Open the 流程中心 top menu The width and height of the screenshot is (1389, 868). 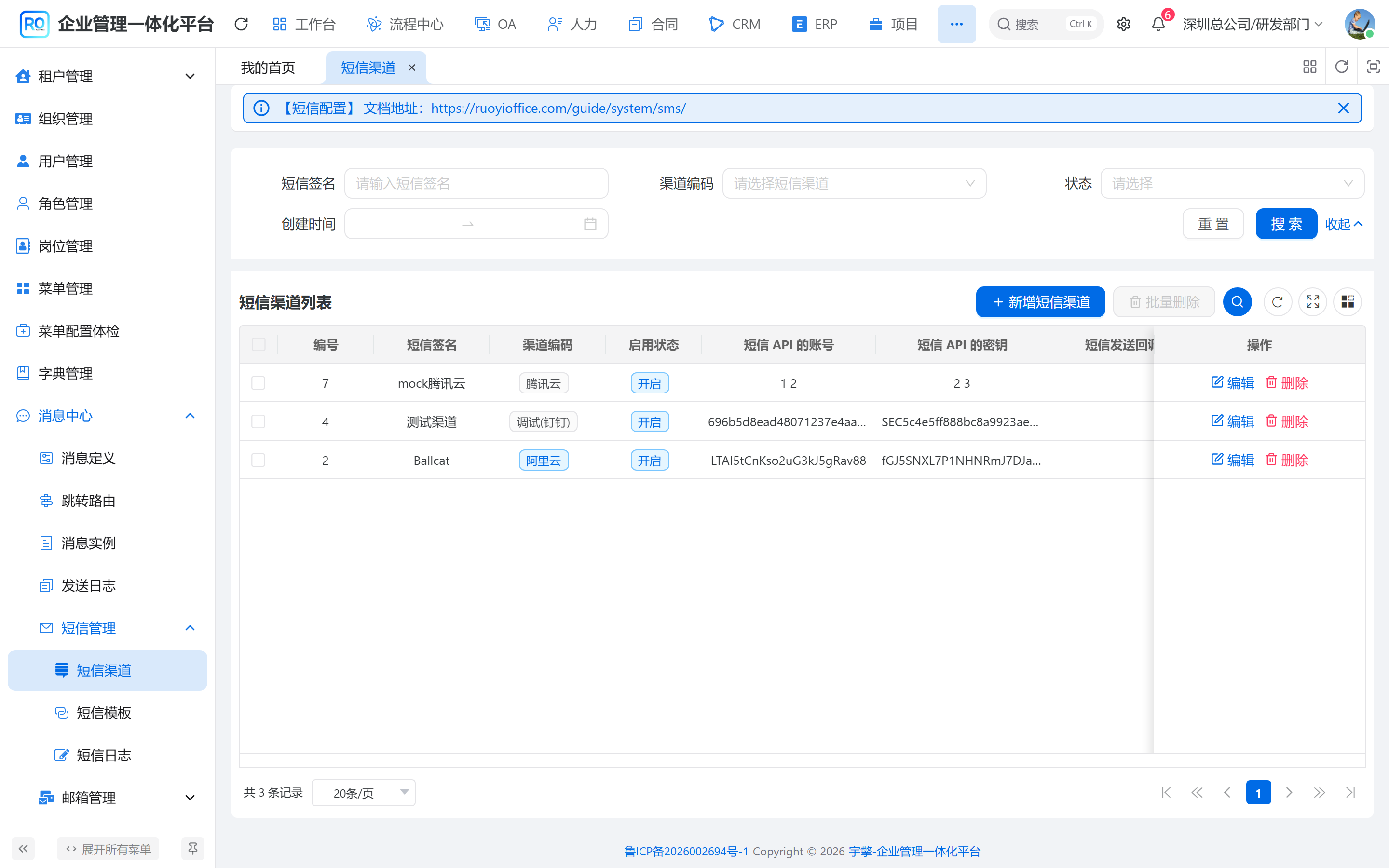405,24
